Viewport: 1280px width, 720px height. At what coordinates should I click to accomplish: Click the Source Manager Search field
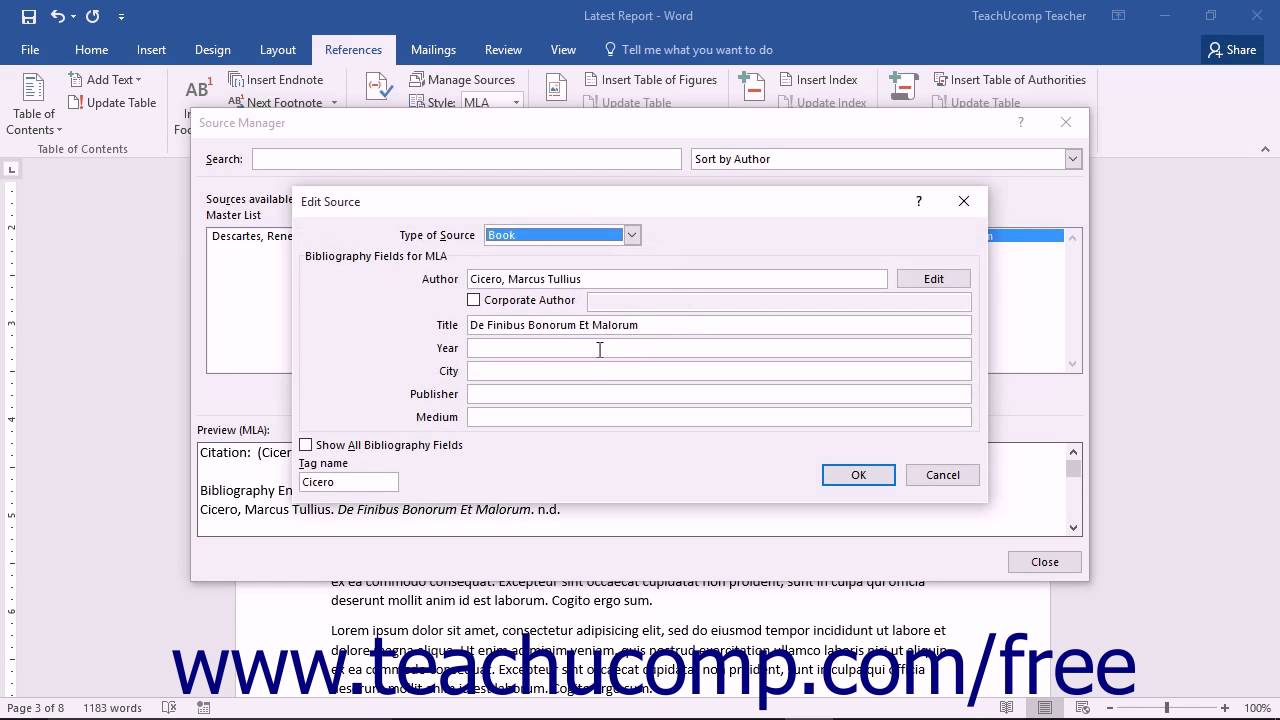click(x=466, y=159)
